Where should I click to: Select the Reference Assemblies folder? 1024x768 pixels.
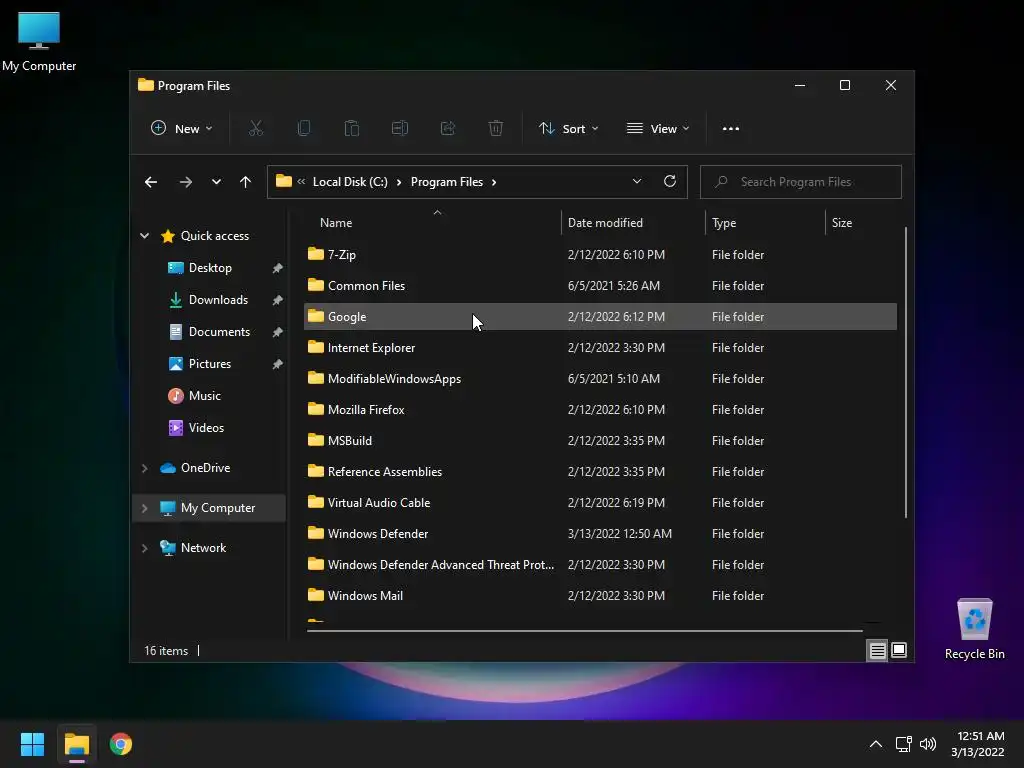coord(600,472)
